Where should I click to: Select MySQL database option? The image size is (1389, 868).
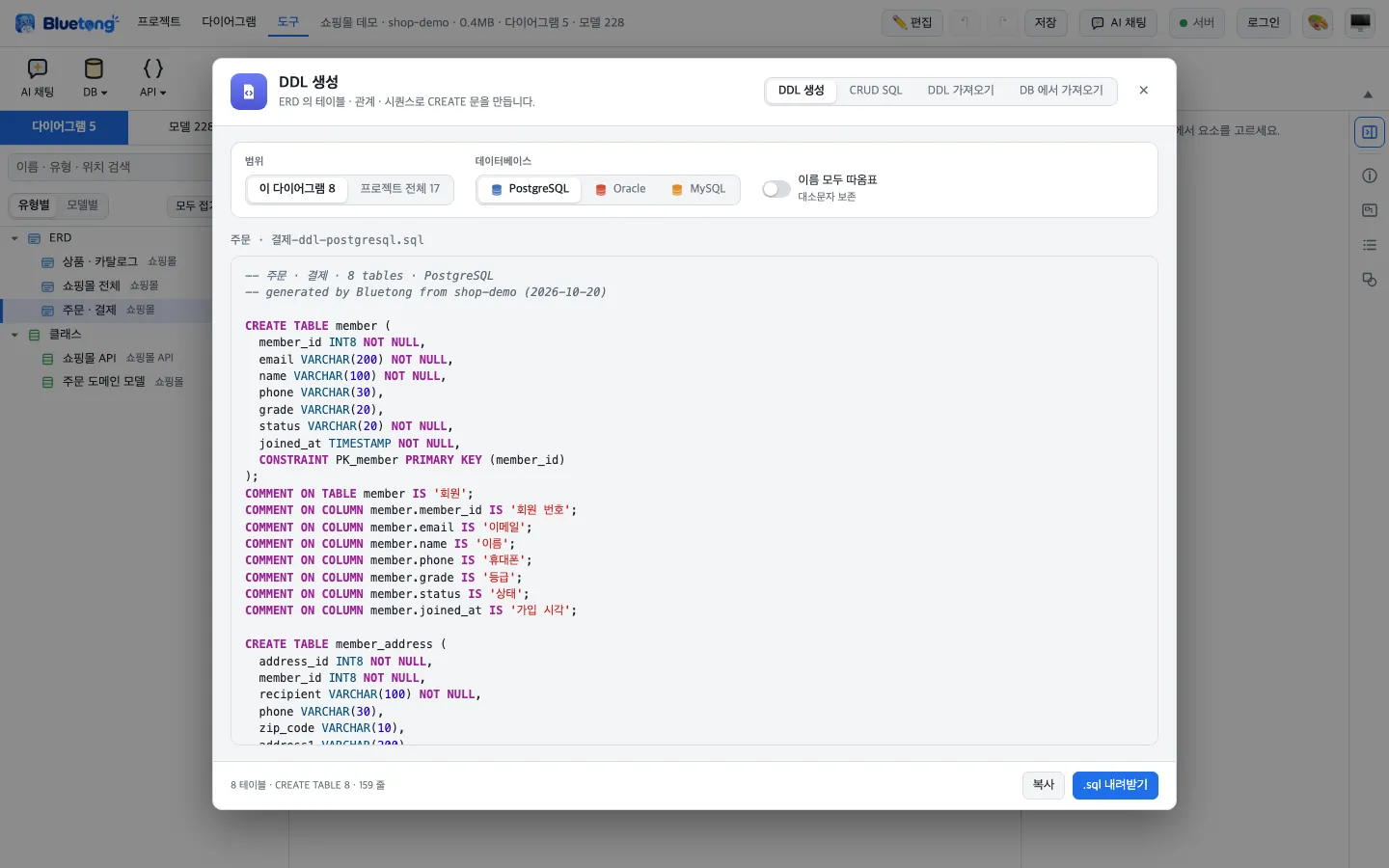click(x=698, y=189)
